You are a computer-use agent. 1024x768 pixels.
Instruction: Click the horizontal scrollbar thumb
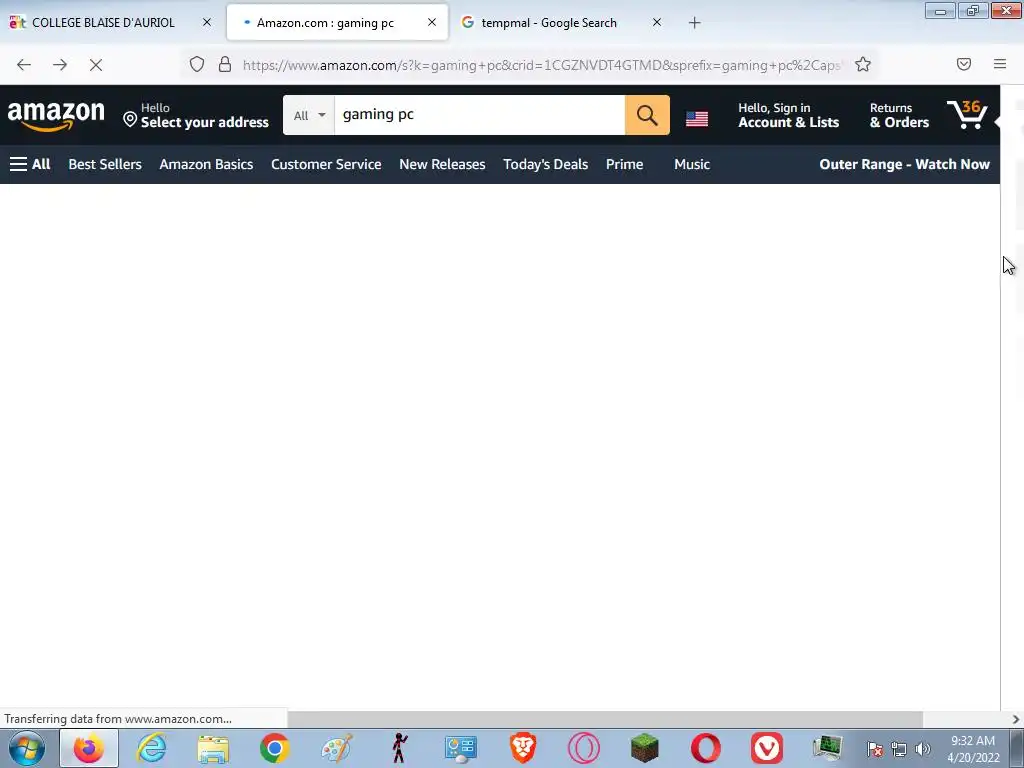coord(605,719)
